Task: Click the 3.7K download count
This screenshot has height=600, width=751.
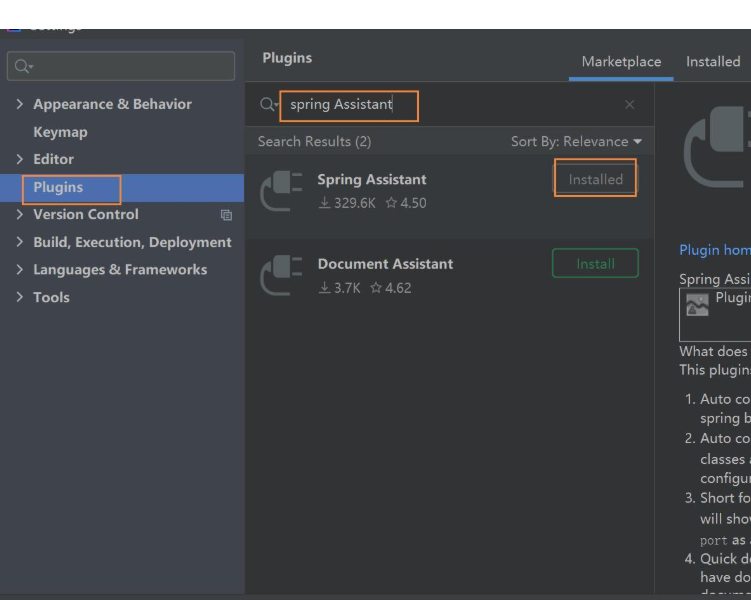Action: (x=340, y=288)
